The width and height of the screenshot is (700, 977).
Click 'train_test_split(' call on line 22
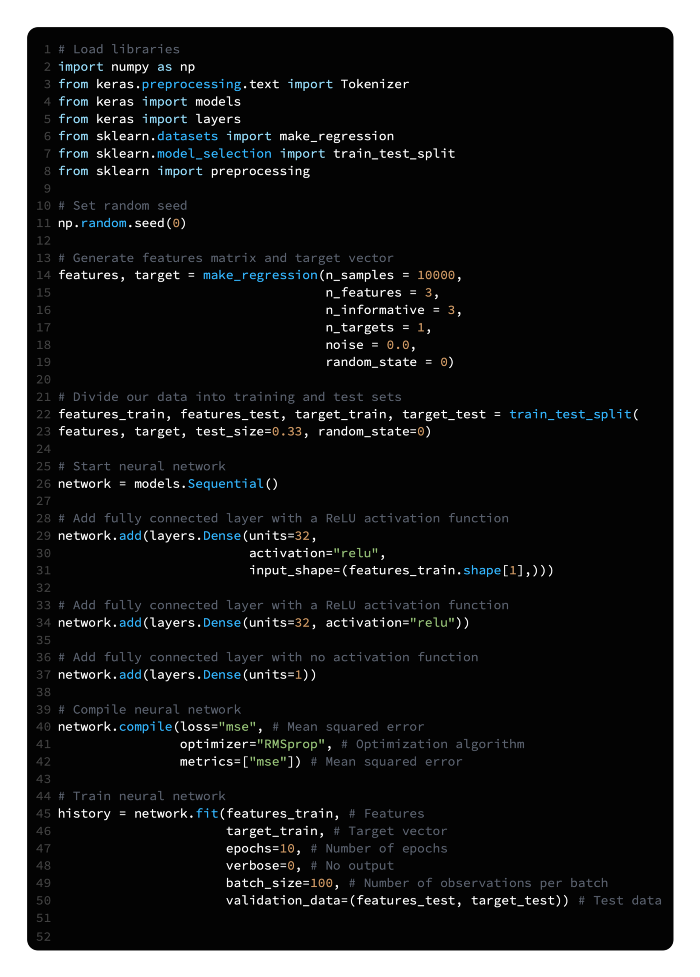pos(574,414)
